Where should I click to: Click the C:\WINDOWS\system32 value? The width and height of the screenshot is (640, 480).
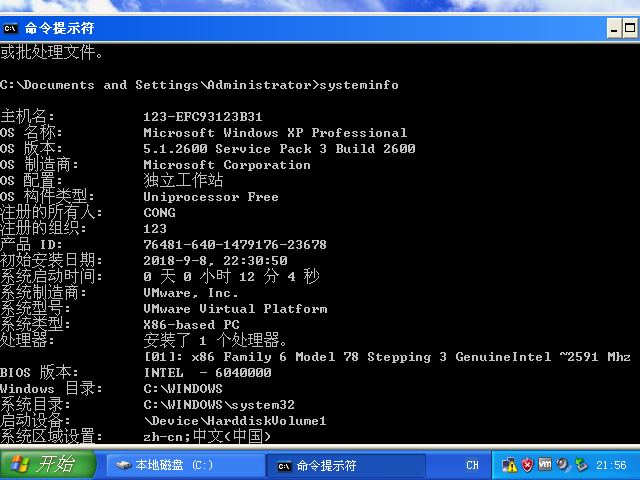219,404
